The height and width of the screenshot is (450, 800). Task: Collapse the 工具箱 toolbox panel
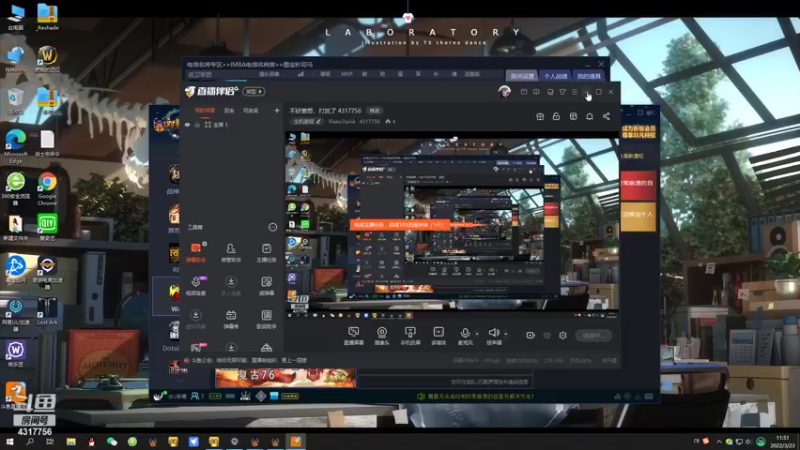click(x=272, y=227)
